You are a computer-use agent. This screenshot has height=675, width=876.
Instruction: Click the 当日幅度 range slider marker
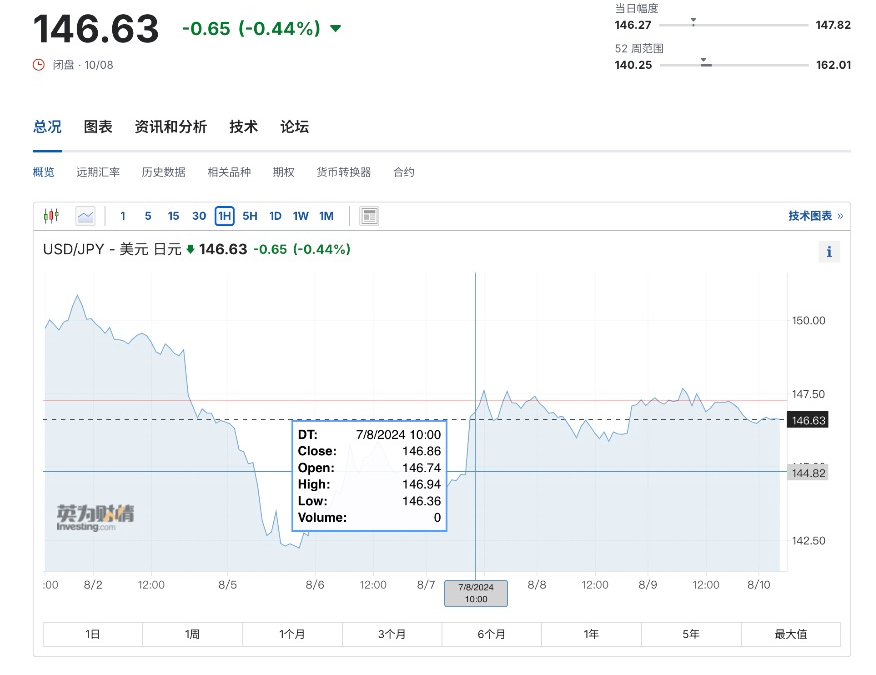click(693, 22)
